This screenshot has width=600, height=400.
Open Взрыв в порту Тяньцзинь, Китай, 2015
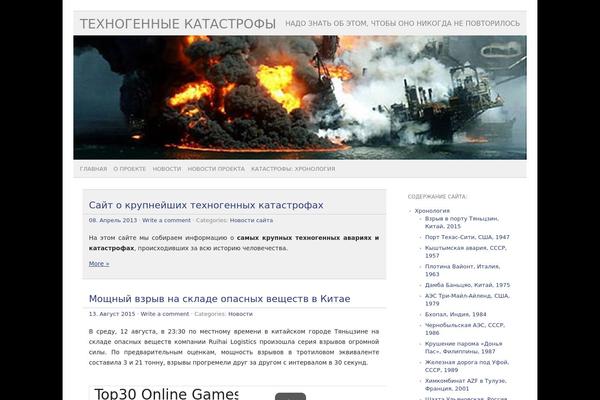[x=461, y=222]
